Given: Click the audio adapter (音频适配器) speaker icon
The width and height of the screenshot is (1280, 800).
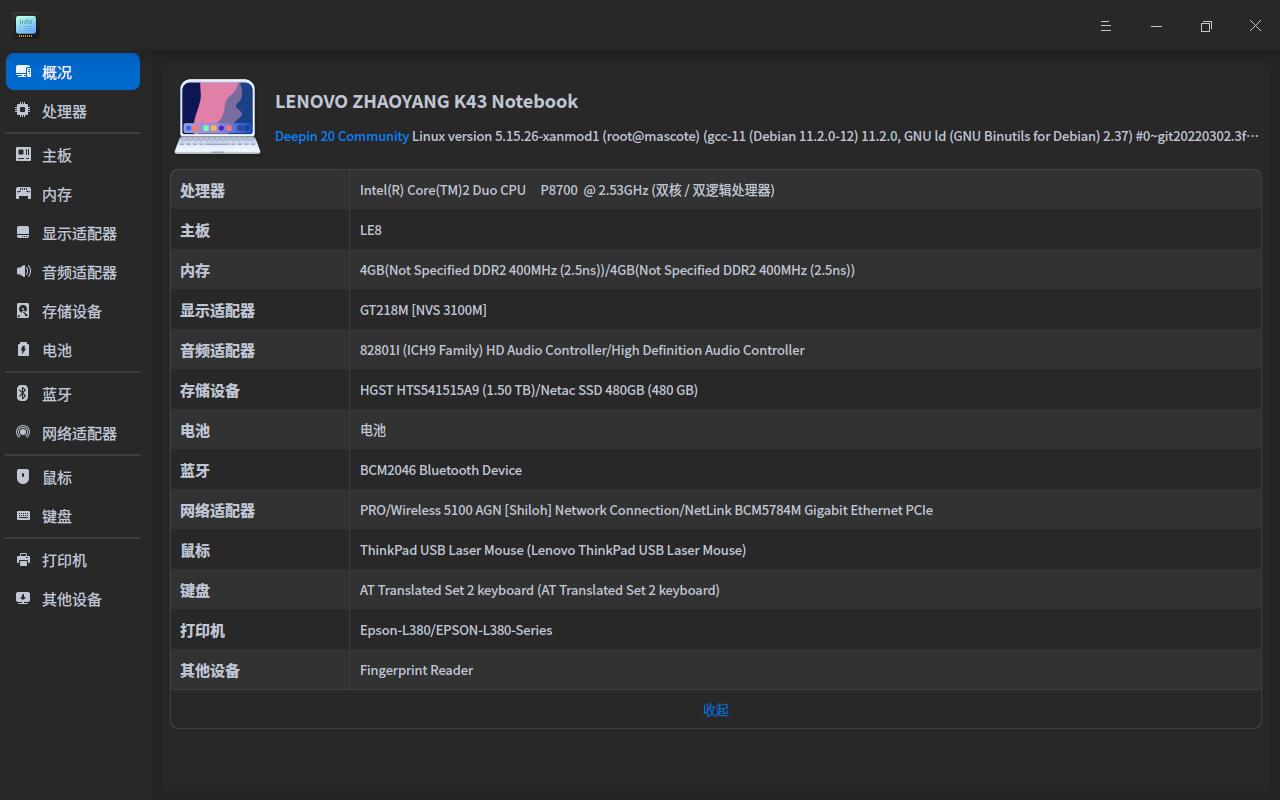Looking at the screenshot, I should point(23,272).
